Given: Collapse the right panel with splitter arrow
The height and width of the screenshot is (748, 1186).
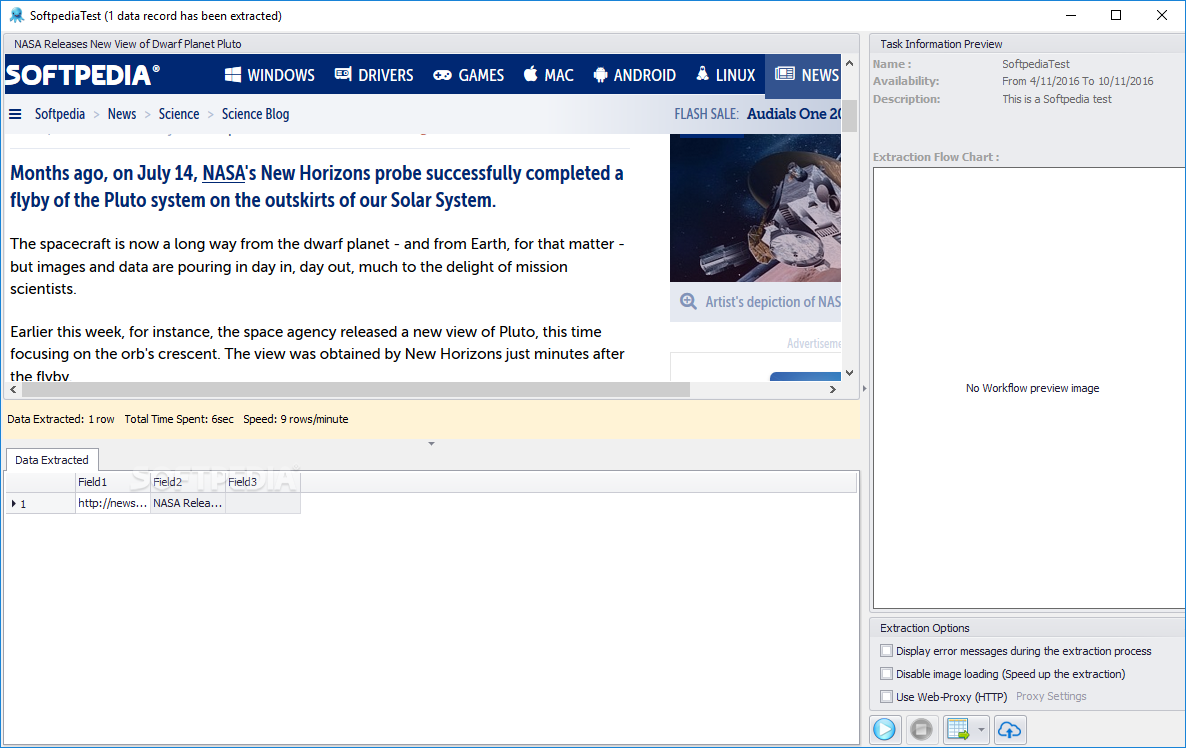Looking at the screenshot, I should click(x=865, y=389).
